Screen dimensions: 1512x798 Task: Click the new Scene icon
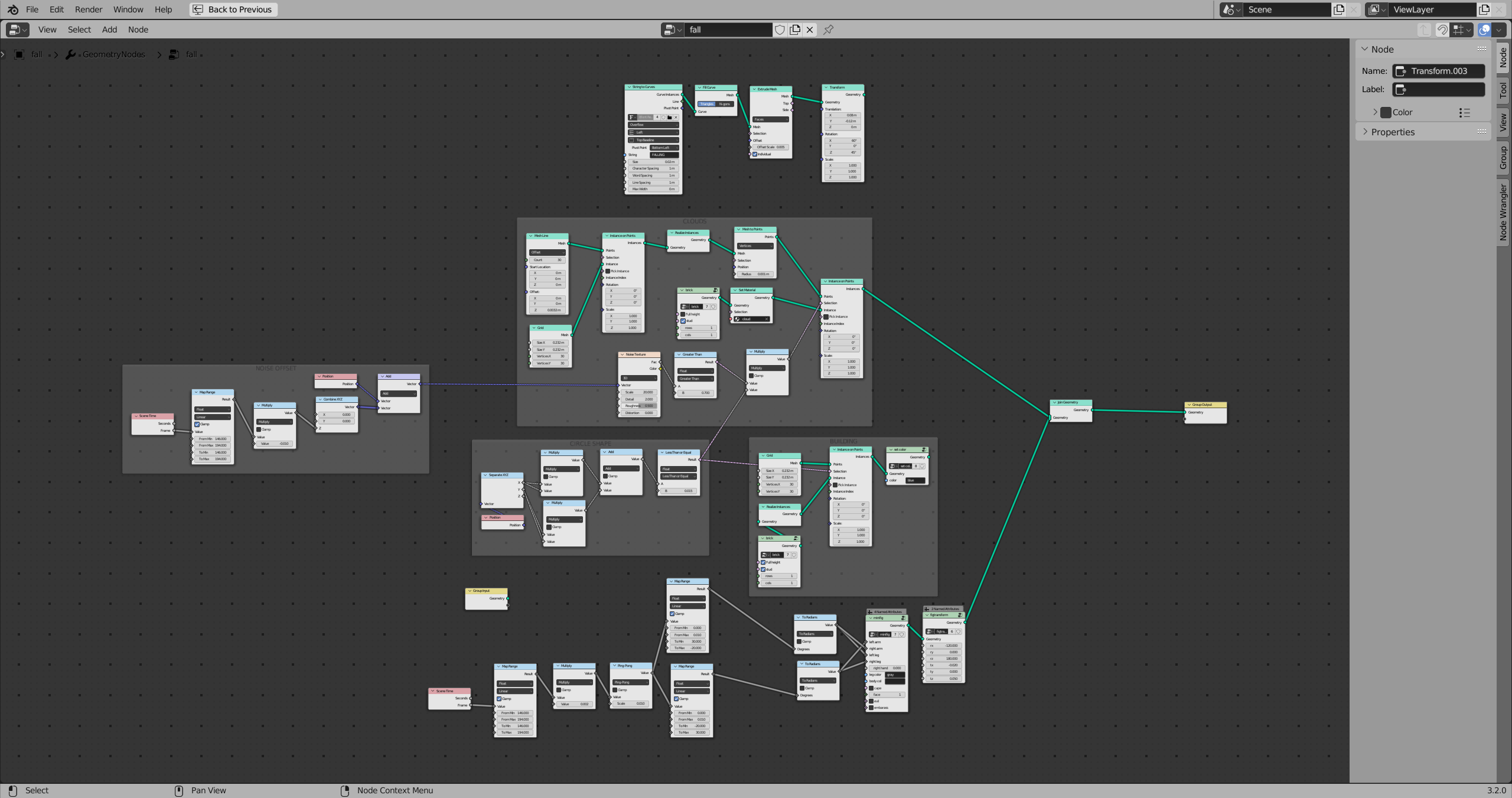point(1339,9)
